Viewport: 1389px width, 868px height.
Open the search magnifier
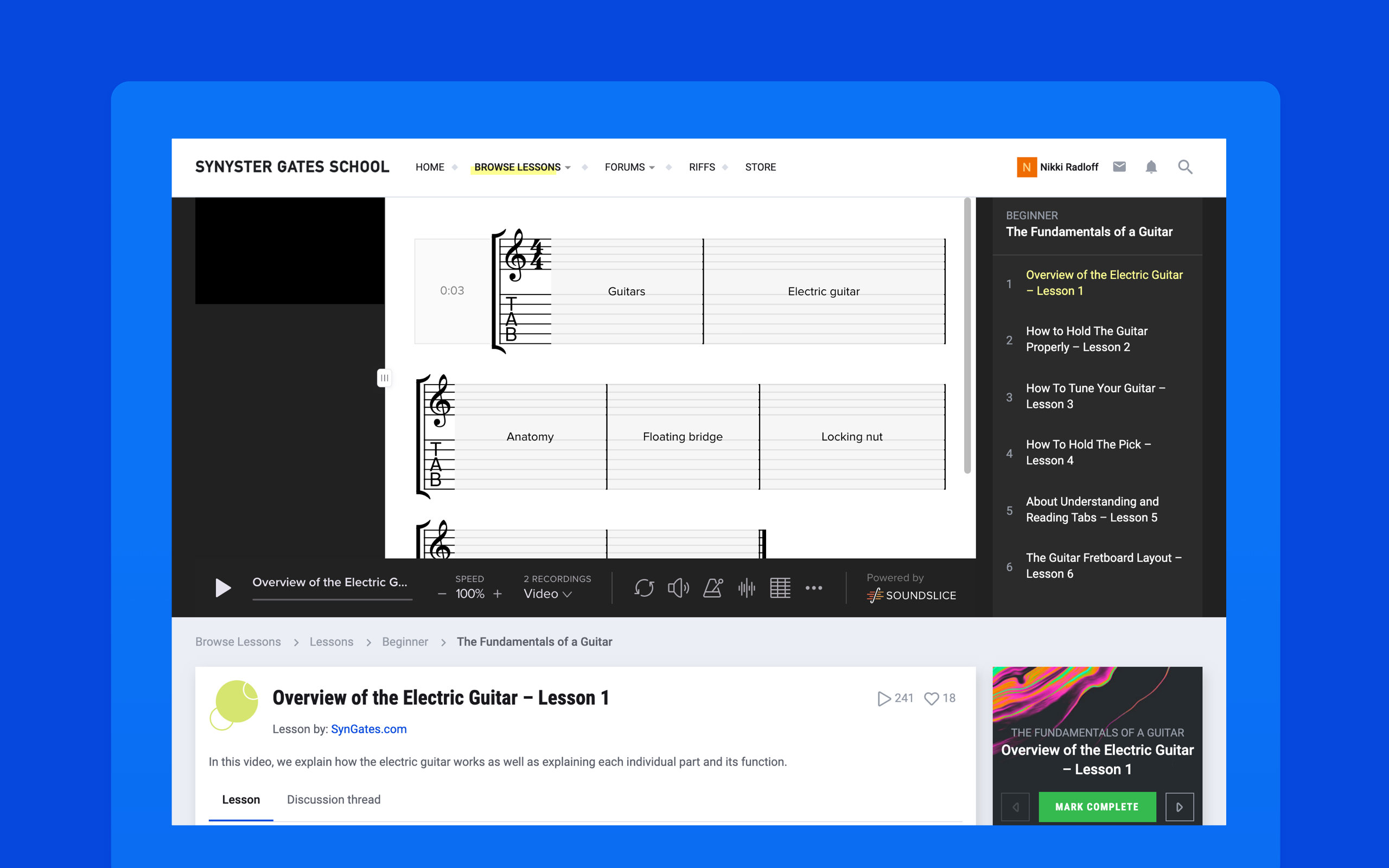pyautogui.click(x=1185, y=167)
